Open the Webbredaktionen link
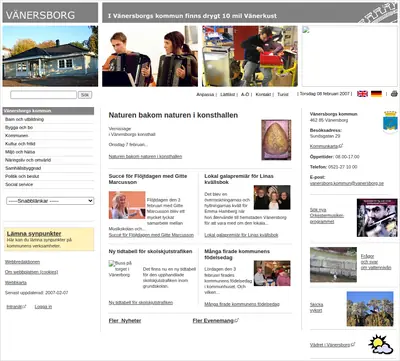The width and height of the screenshot is (400, 361). [22, 262]
